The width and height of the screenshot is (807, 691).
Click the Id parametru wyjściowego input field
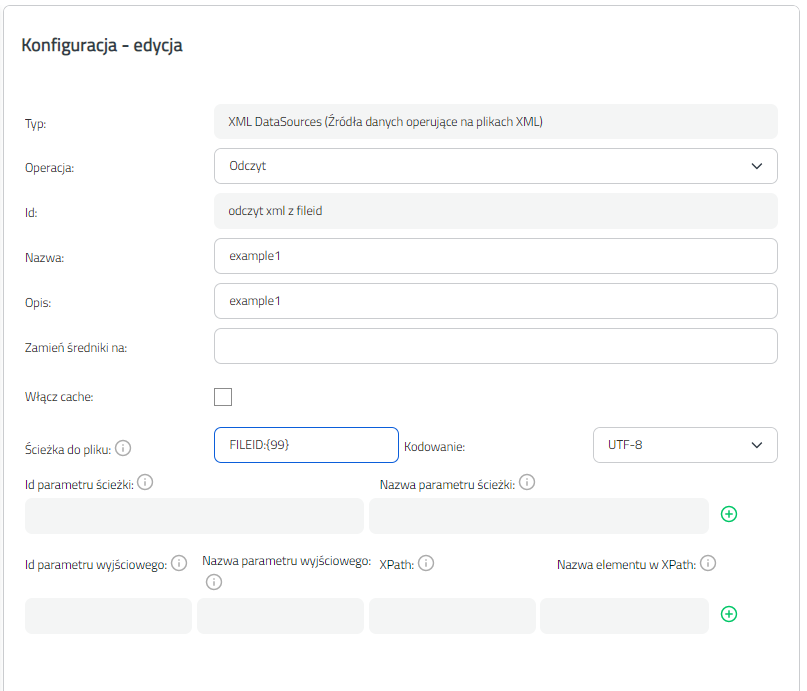(x=108, y=616)
